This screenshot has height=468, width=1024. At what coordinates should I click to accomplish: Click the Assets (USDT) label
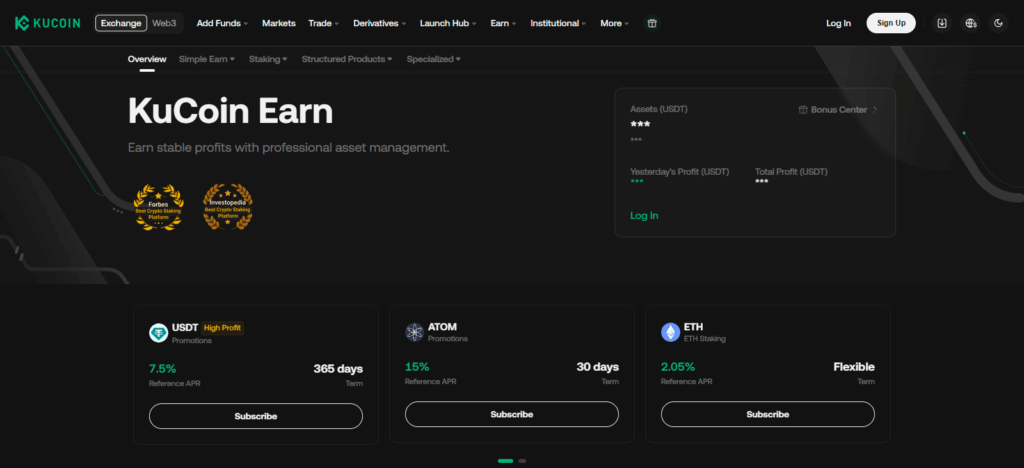659,110
